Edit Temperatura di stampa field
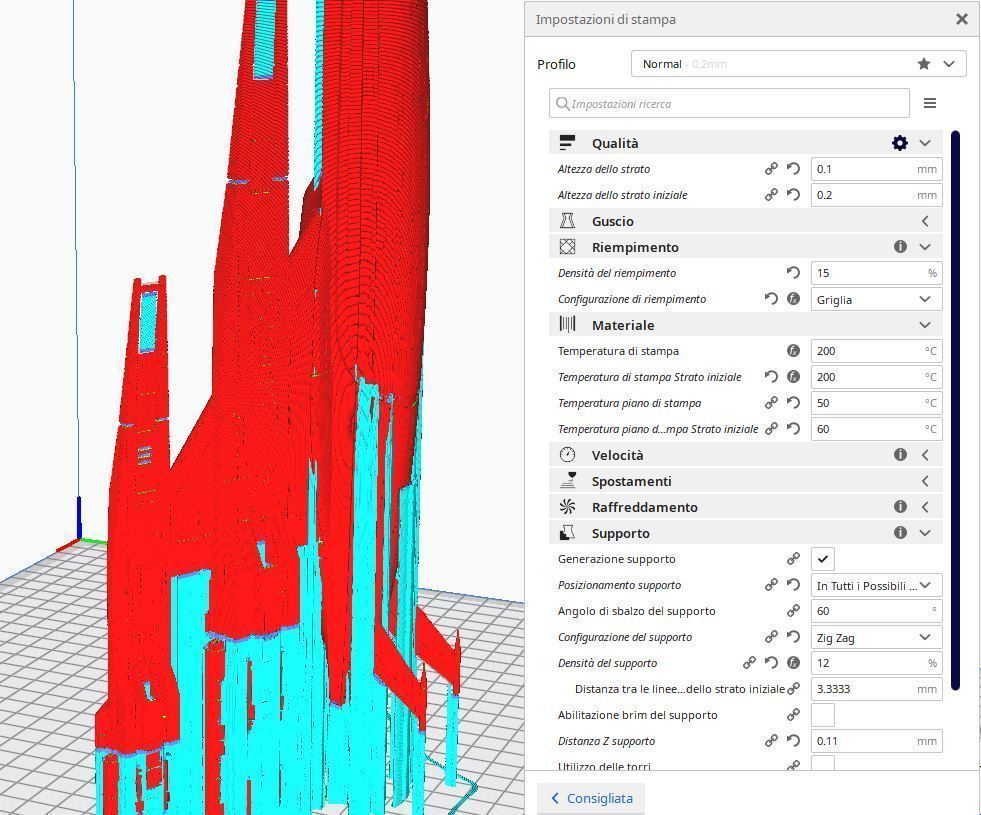The image size is (981, 815). click(877, 351)
